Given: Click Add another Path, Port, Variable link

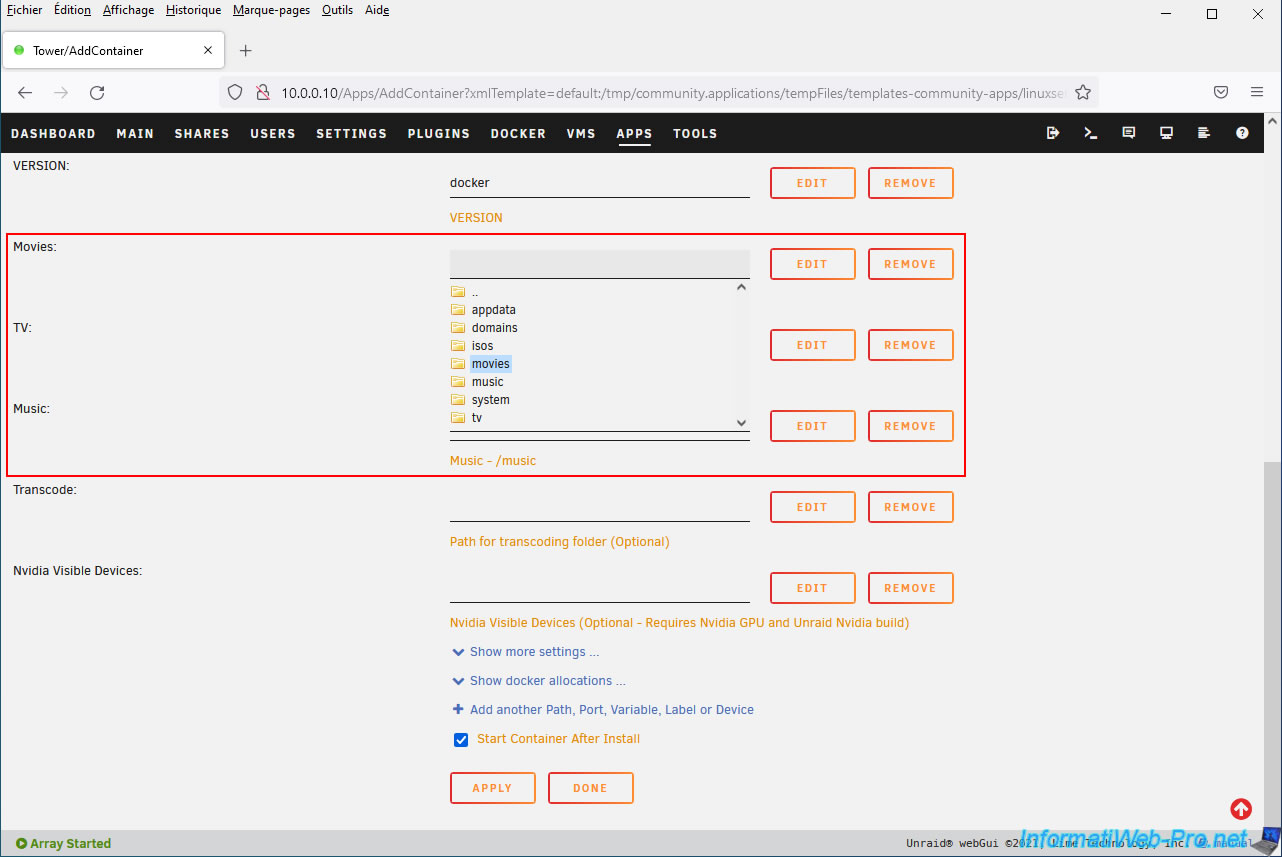Looking at the screenshot, I should click(x=611, y=710).
